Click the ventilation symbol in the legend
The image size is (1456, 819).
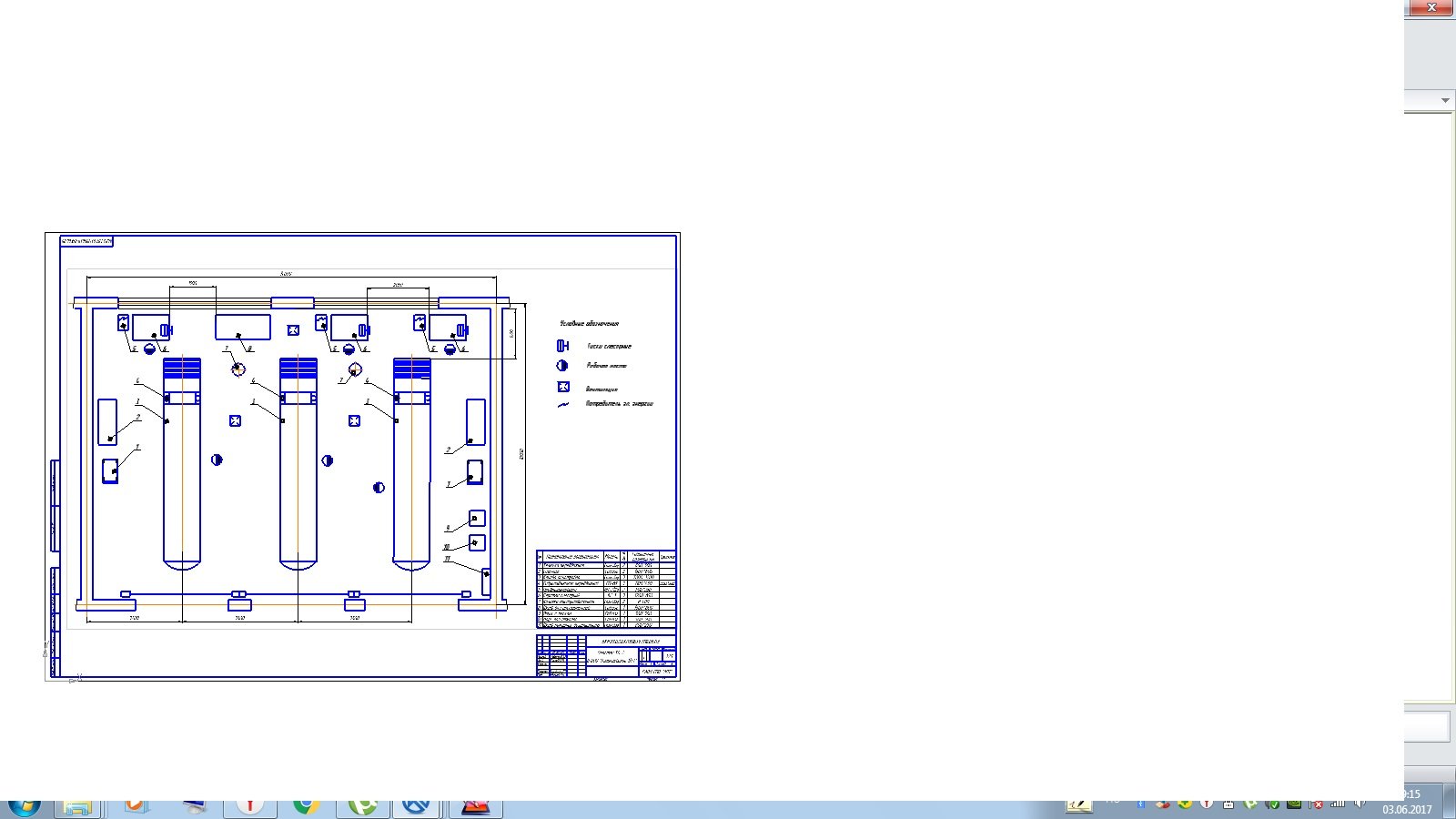point(563,387)
